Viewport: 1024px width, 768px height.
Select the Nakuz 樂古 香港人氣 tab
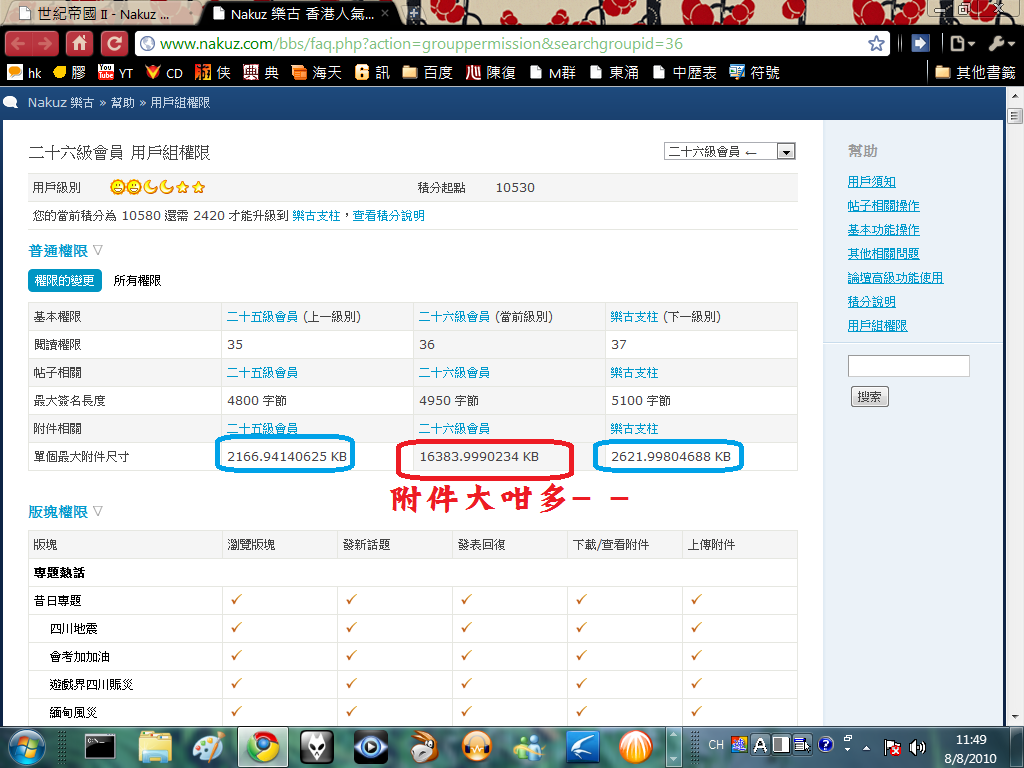(302, 14)
